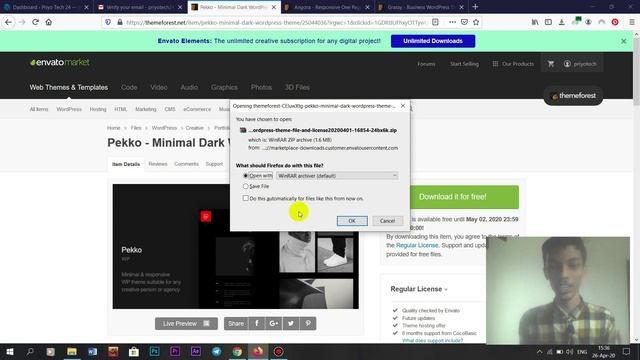
Task: Open Firefox hamburger menu
Action: 631,22
